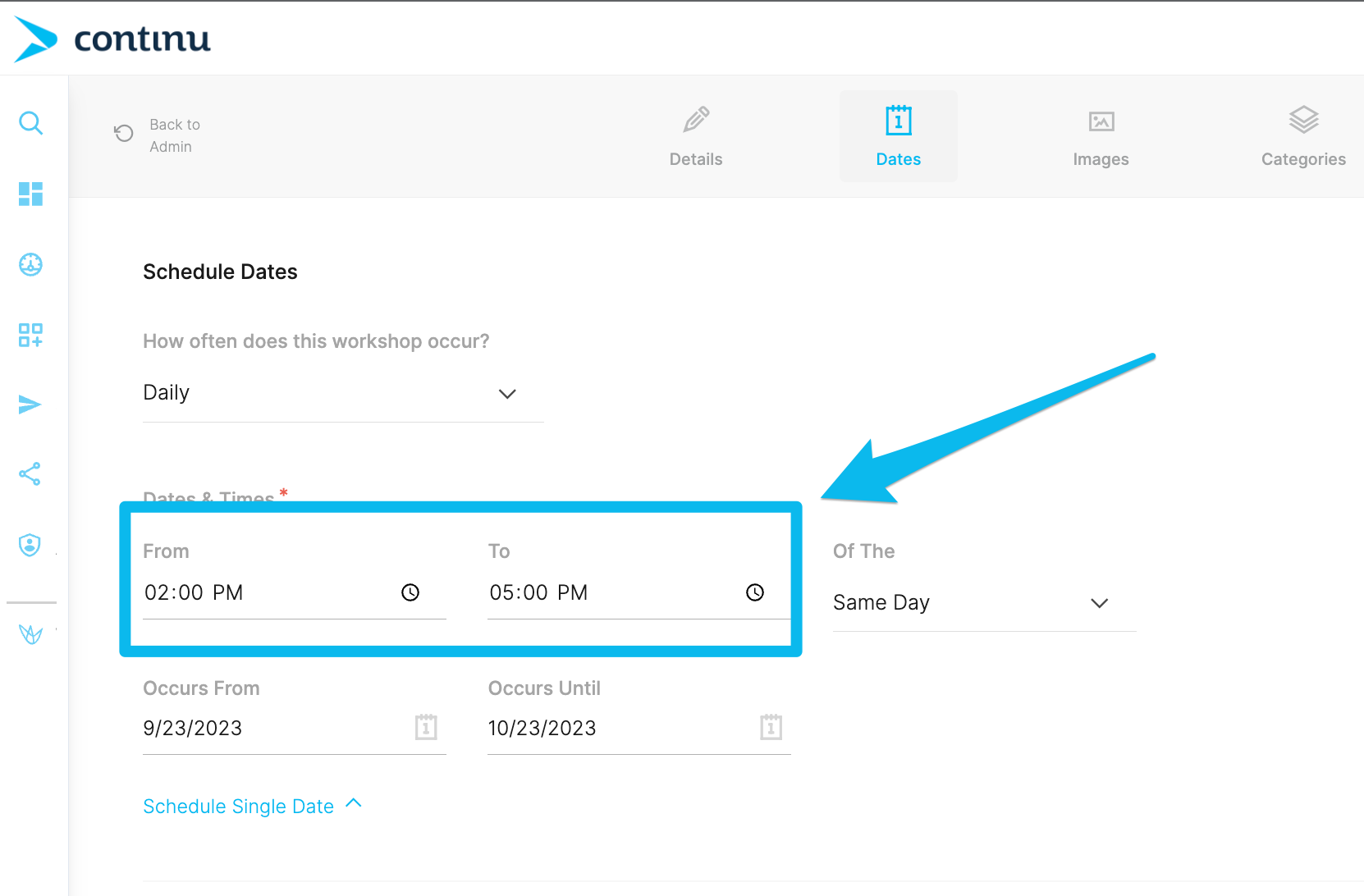Open the Categories tab

pos(1302,136)
